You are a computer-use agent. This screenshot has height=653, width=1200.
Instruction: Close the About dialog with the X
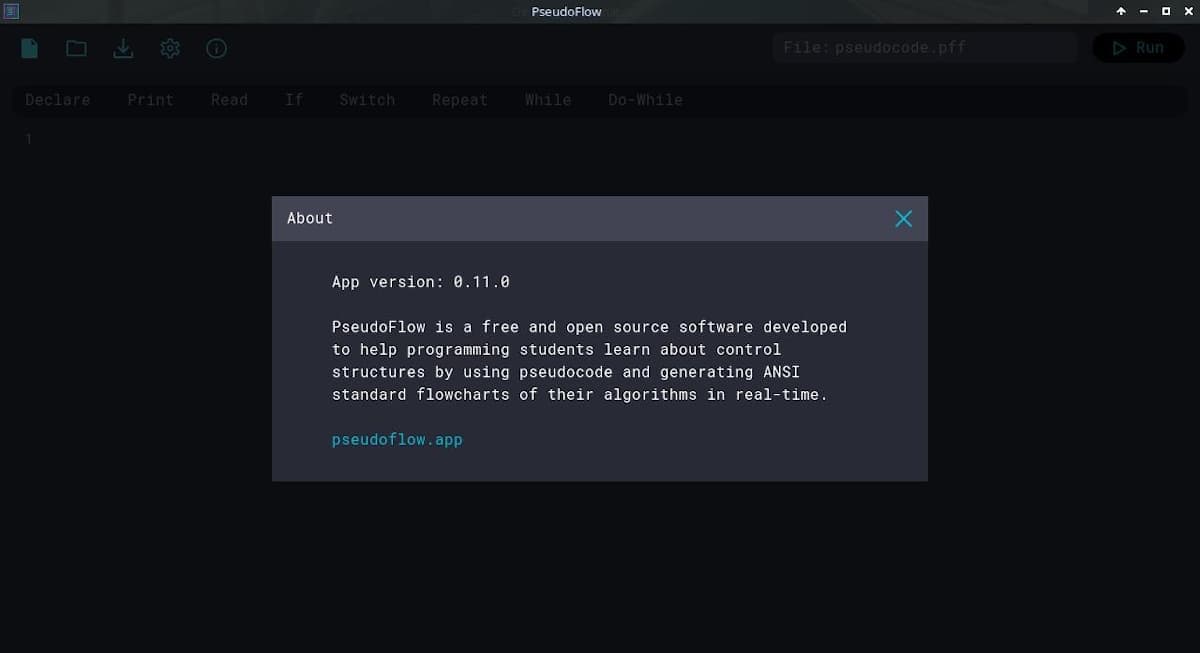[x=903, y=218]
